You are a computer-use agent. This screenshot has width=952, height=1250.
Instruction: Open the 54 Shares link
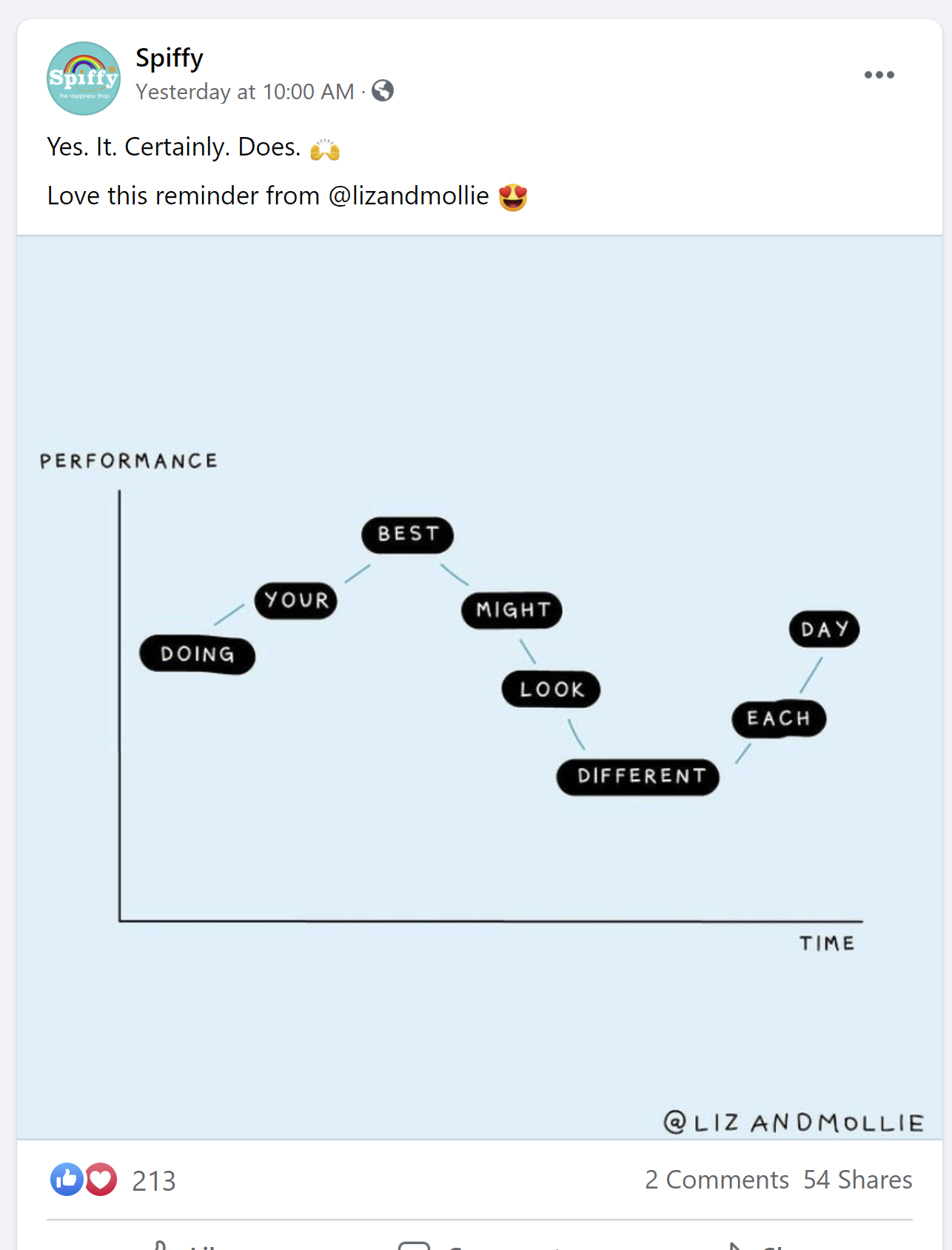[857, 1180]
